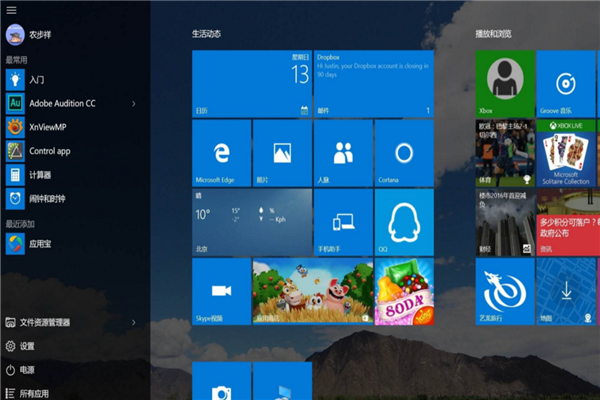Image resolution: width=600 pixels, height=400 pixels.
Task: Open the Dropbox mail tile
Action: click(x=373, y=83)
